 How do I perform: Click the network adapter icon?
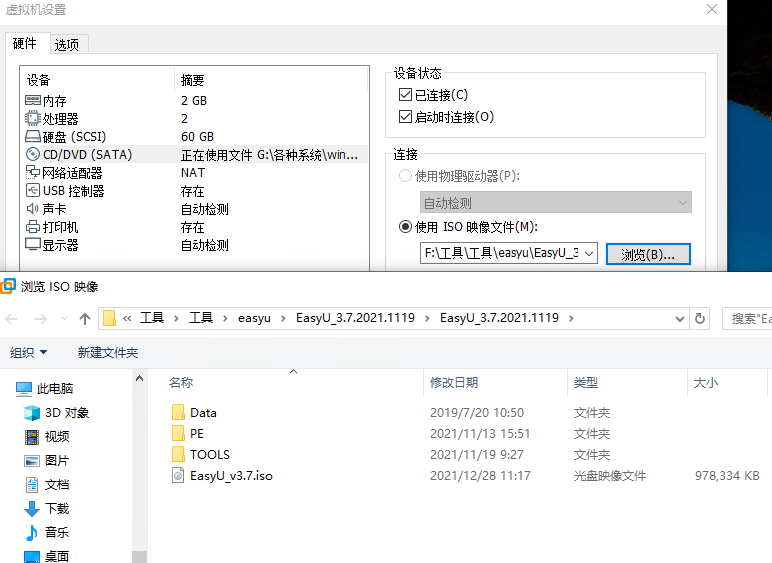point(33,173)
